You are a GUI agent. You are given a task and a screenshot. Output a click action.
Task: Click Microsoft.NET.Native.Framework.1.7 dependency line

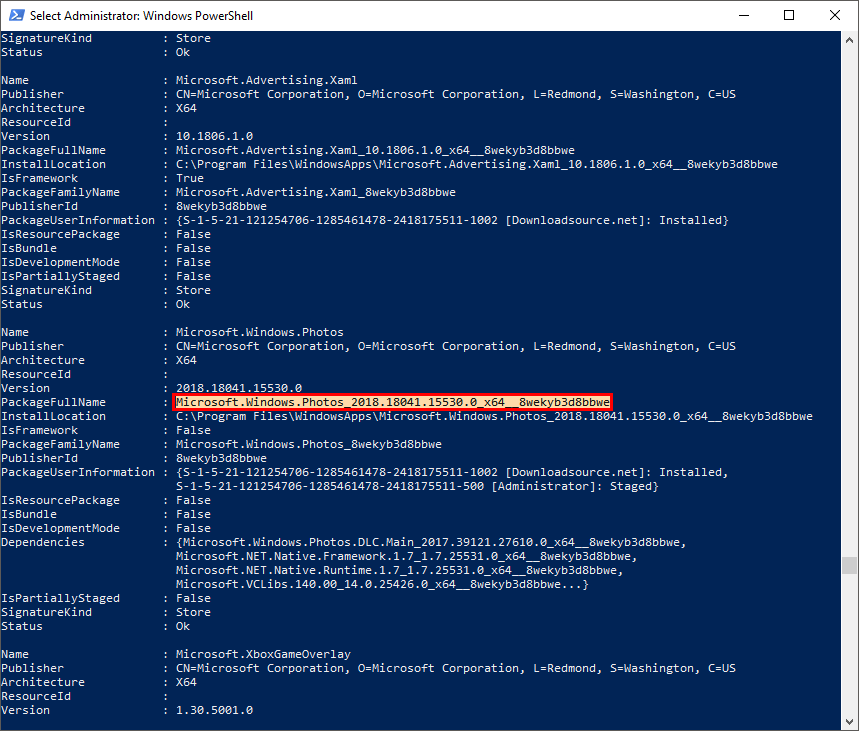406,557
